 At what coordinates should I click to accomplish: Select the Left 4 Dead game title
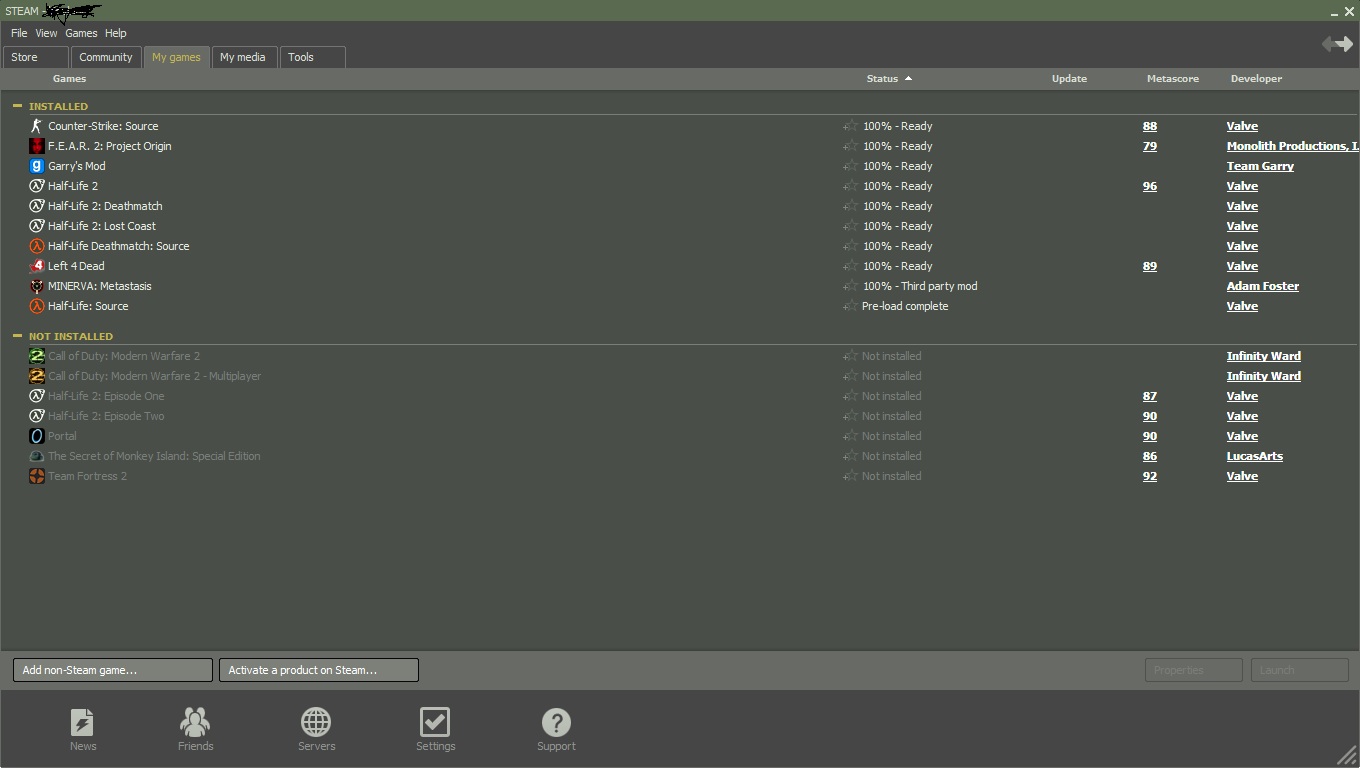coord(76,266)
